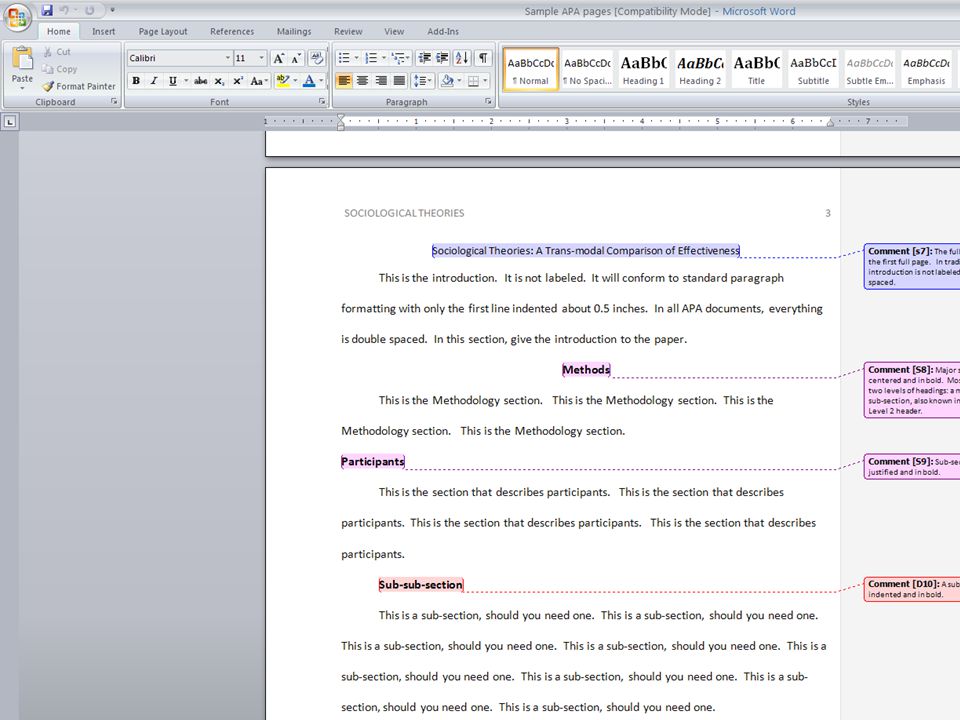This screenshot has width=960, height=720.
Task: Select the Comment [s7] balloon
Action: 912,266
